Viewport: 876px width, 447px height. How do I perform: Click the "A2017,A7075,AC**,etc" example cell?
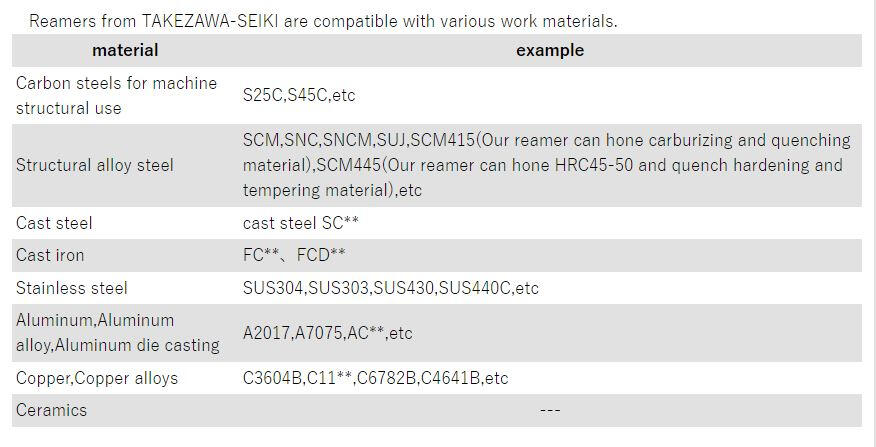click(327, 333)
